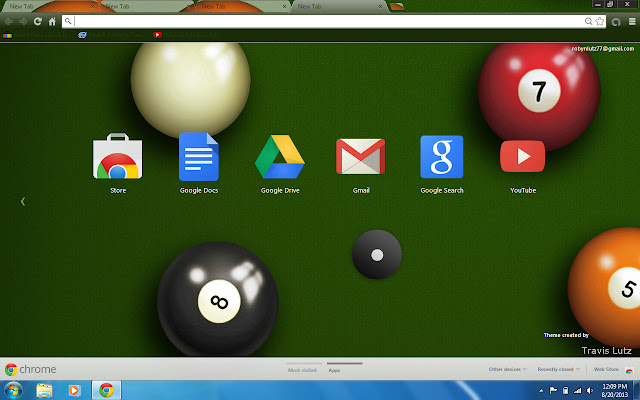The height and width of the screenshot is (400, 640).
Task: Open the Chrome Web Store app
Action: pos(118,157)
